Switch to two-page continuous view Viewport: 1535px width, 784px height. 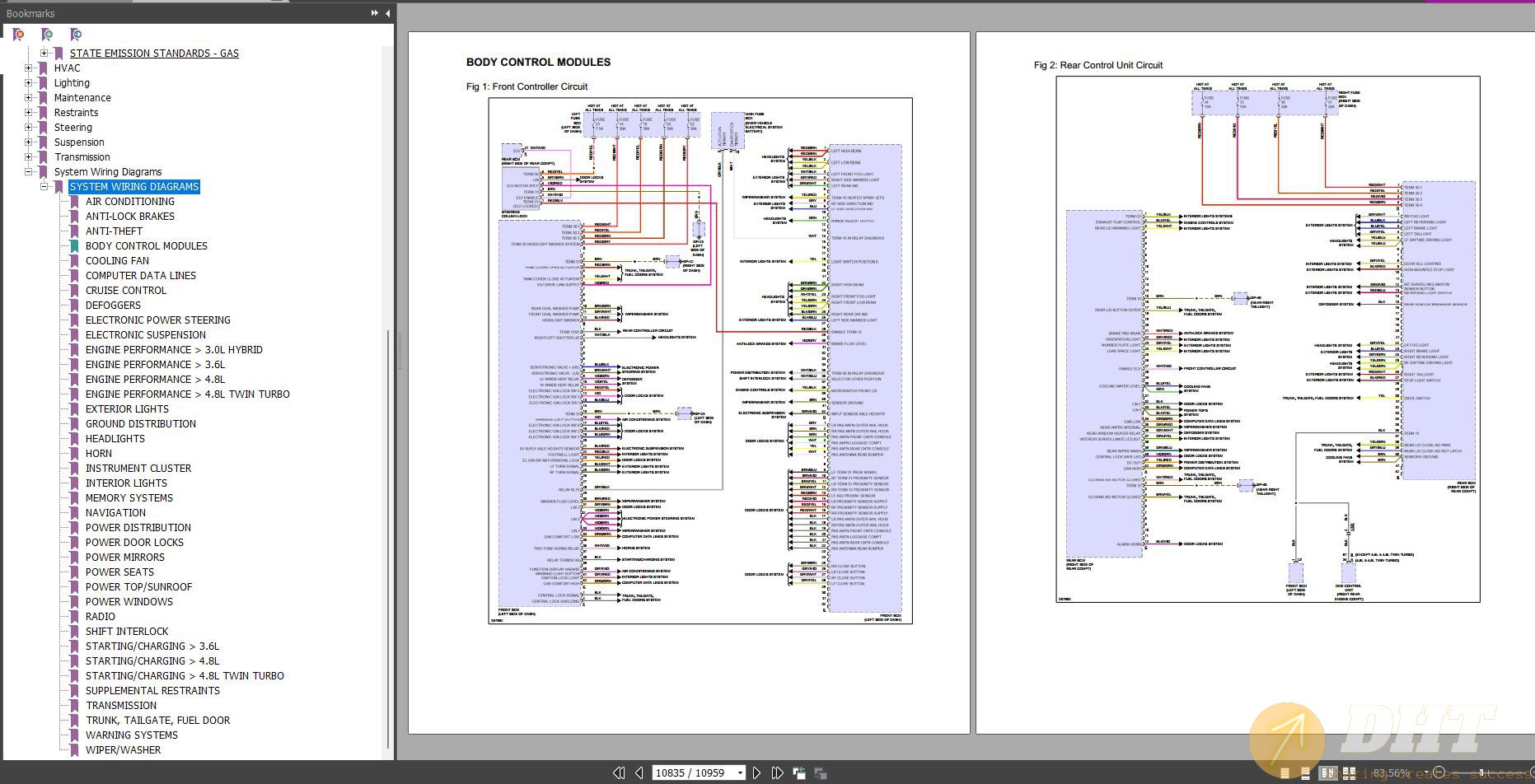tap(1349, 773)
